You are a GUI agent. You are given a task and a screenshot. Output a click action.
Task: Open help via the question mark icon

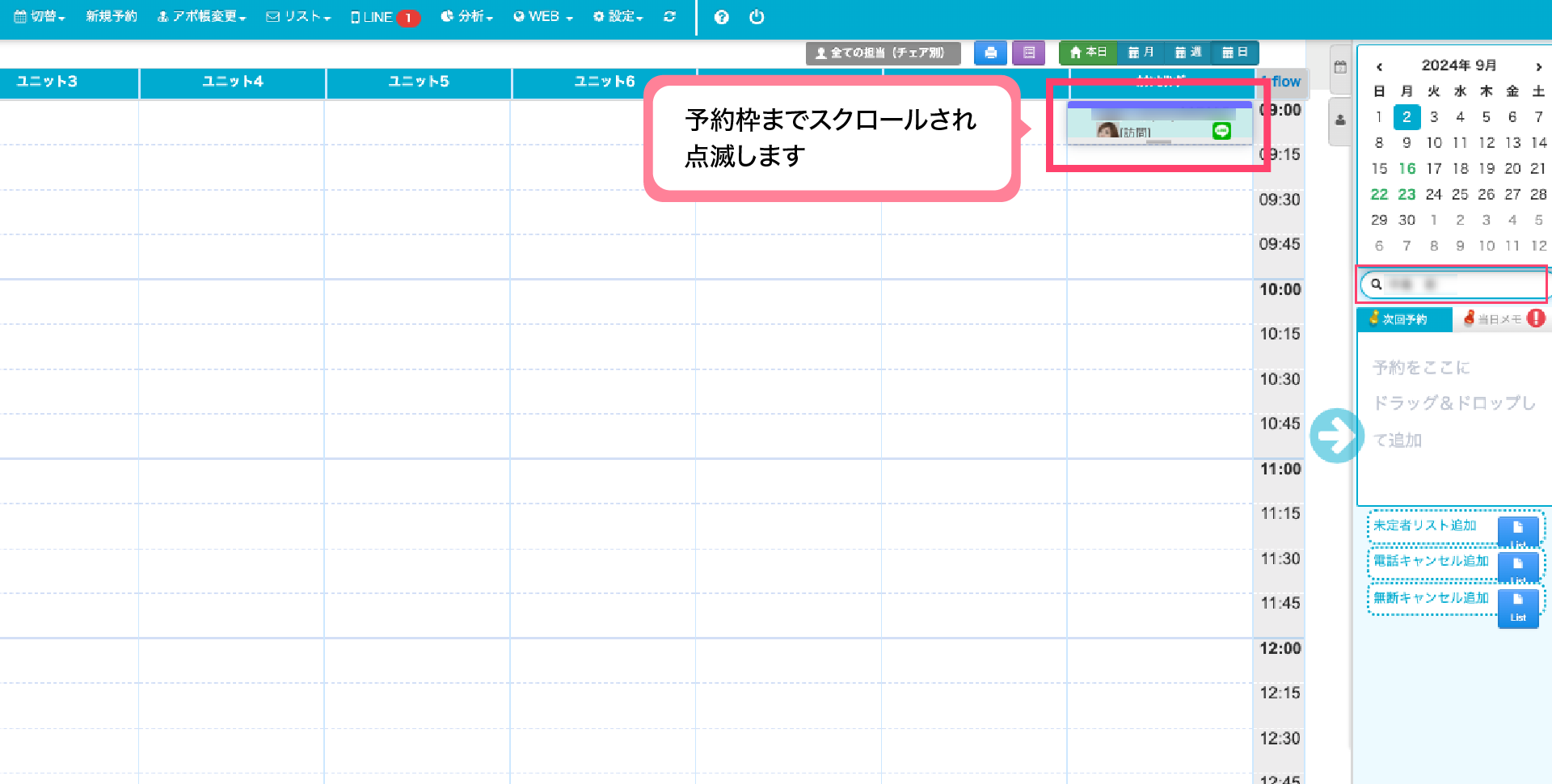tap(721, 17)
